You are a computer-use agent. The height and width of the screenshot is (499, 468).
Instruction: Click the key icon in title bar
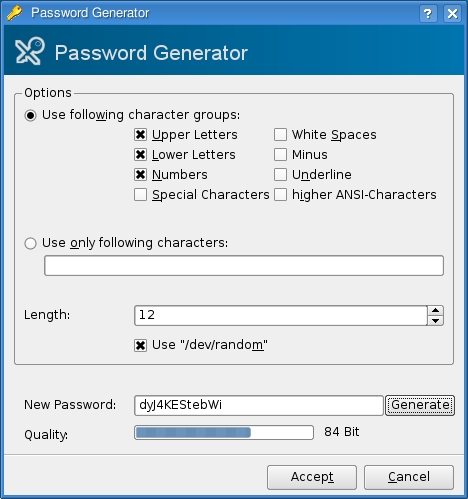point(15,13)
